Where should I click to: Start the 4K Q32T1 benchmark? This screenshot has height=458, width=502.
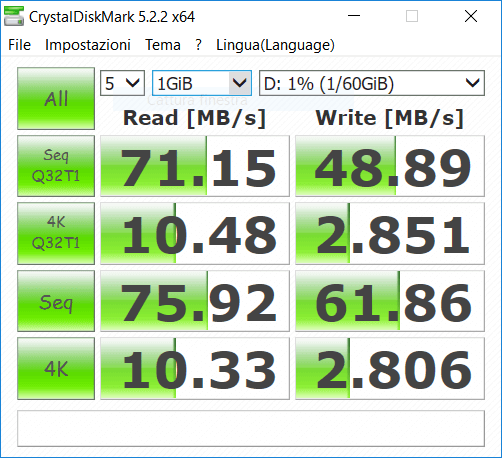point(56,233)
